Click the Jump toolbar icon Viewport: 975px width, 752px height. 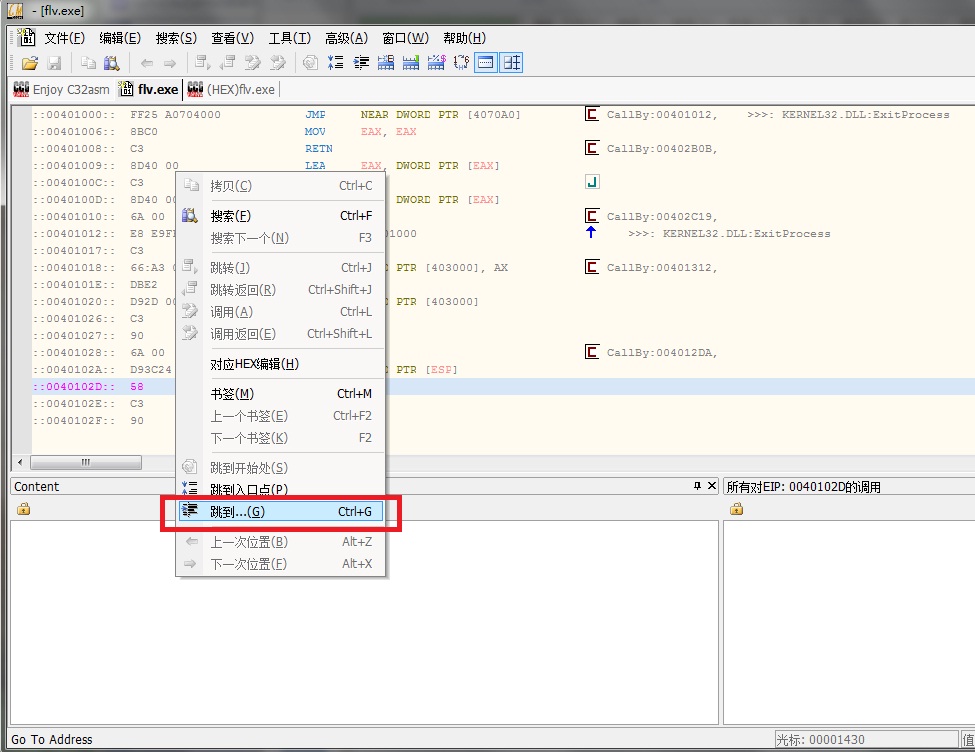point(203,63)
